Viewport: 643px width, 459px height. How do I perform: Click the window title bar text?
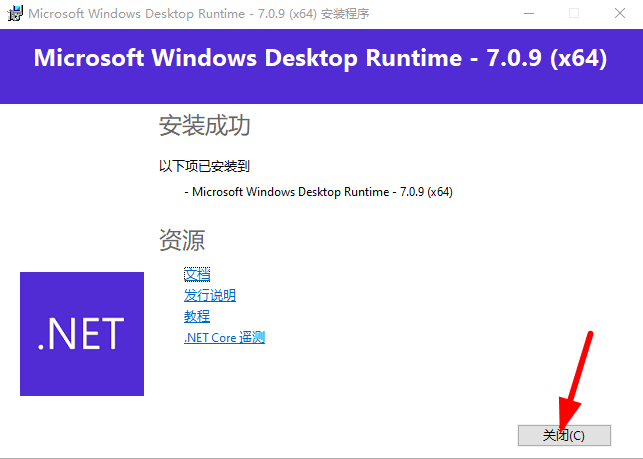click(x=199, y=14)
